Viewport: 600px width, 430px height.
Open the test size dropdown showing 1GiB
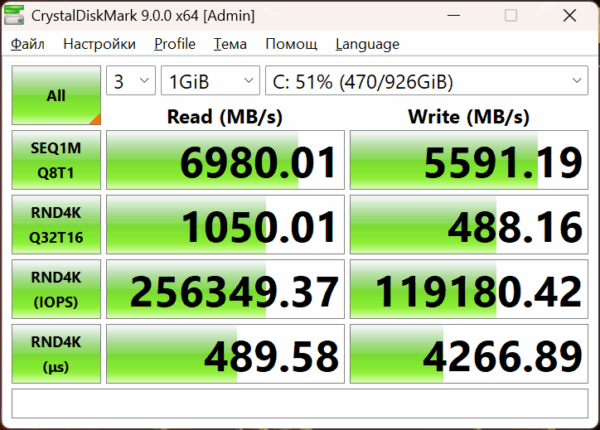pos(210,80)
